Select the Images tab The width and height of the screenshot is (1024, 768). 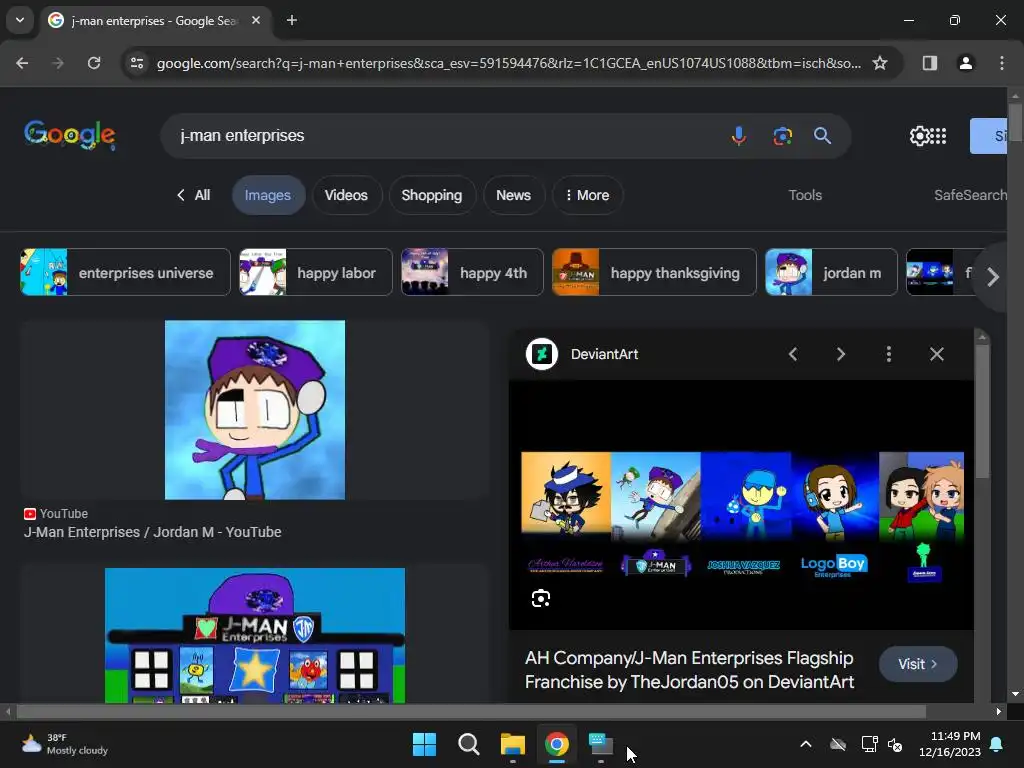point(268,195)
